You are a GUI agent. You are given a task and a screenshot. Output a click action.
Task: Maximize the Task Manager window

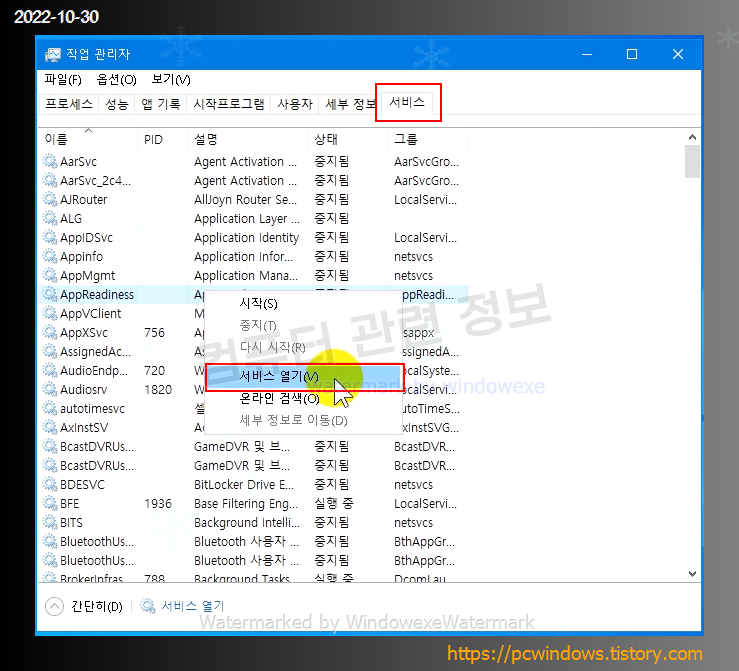pyautogui.click(x=632, y=54)
